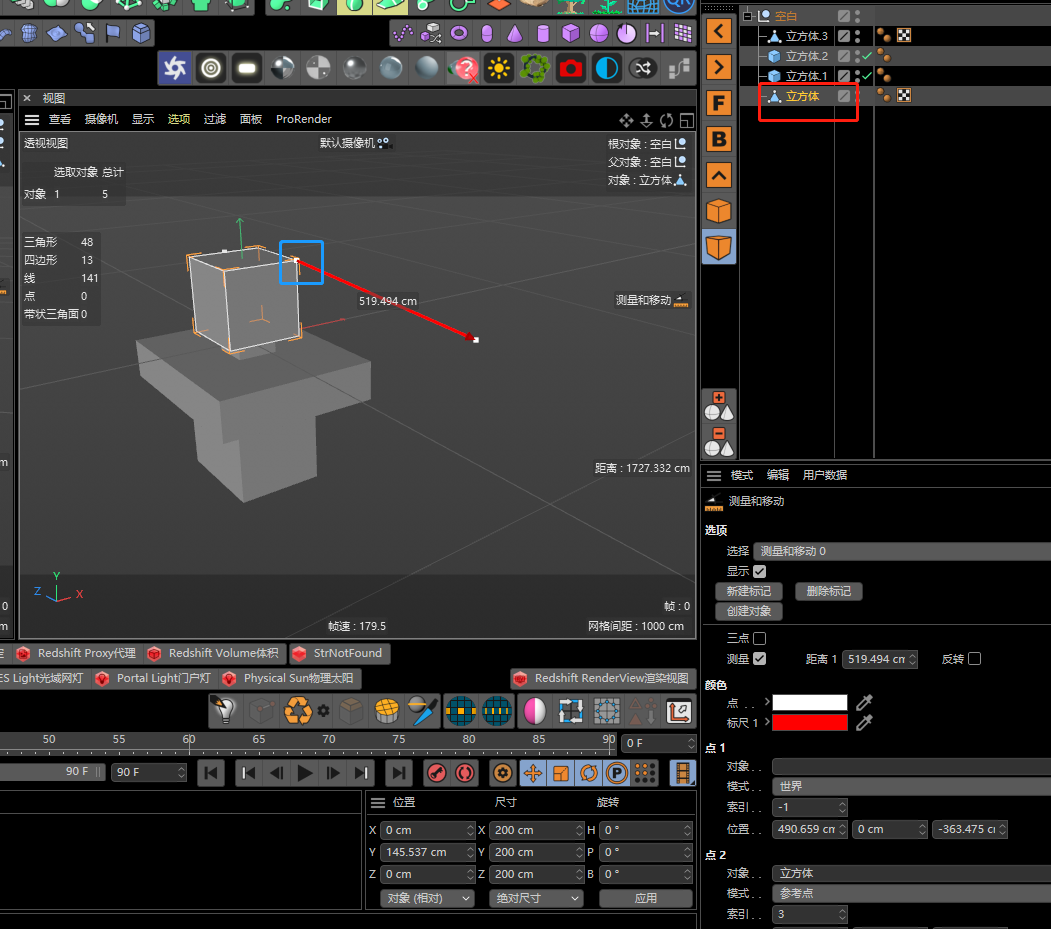Click the 删除标记 button
Viewport: 1051px width, 929px height.
click(x=828, y=591)
